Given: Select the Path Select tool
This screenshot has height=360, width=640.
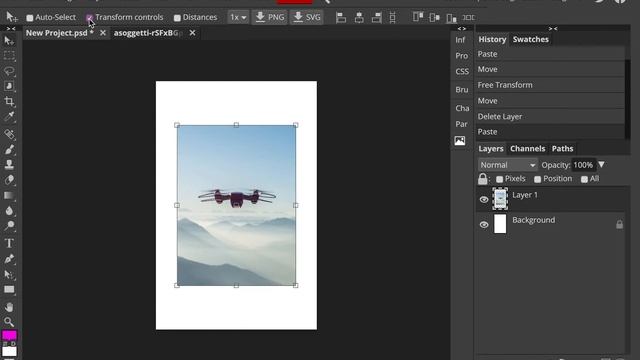Looking at the screenshot, I should (9, 274).
